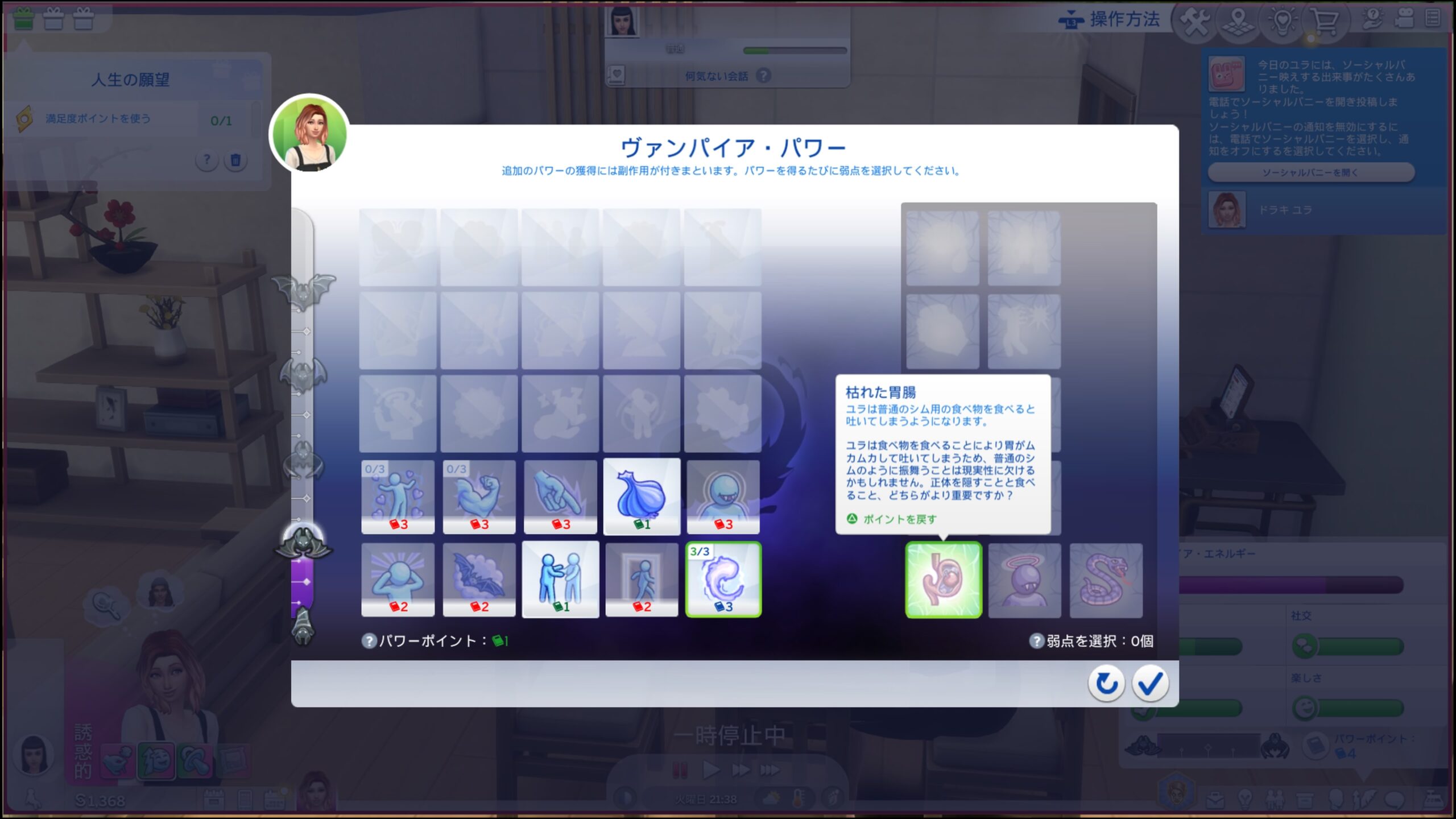Open 何気ない会話 help icon
Screen dimensions: 1456x819
[764, 76]
